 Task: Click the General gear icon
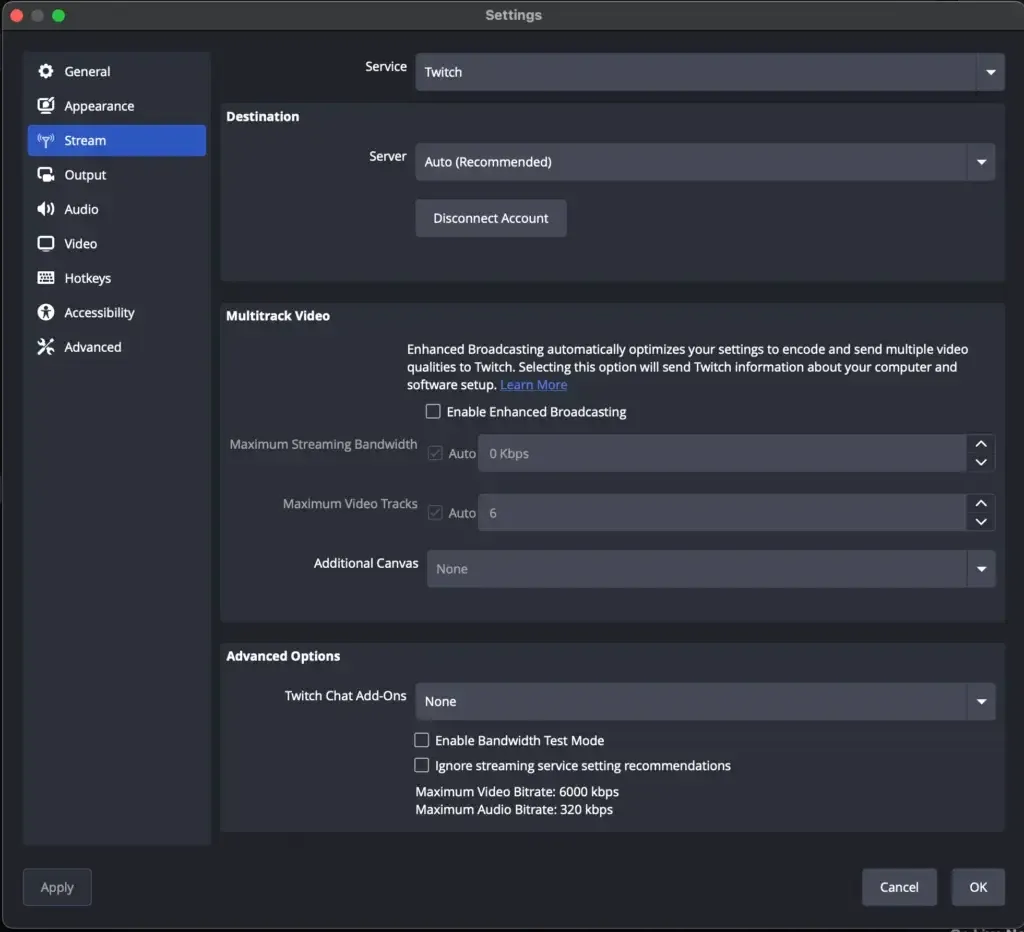pos(46,71)
